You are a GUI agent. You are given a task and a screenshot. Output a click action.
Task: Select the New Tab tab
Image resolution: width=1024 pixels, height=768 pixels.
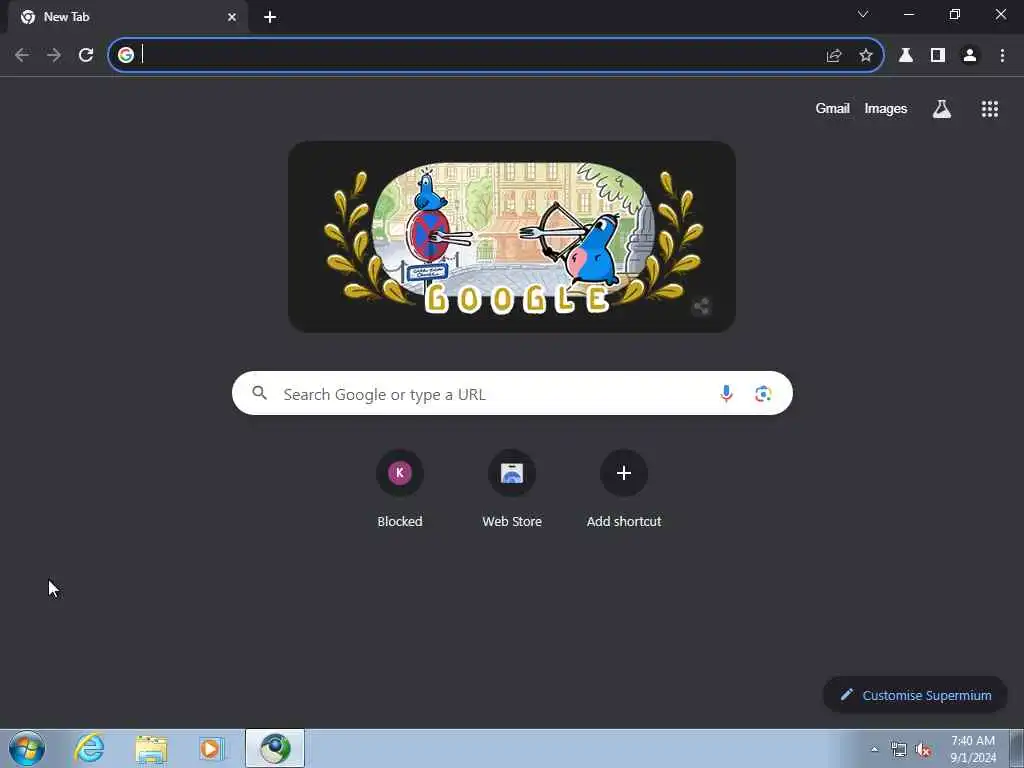[x=127, y=17]
